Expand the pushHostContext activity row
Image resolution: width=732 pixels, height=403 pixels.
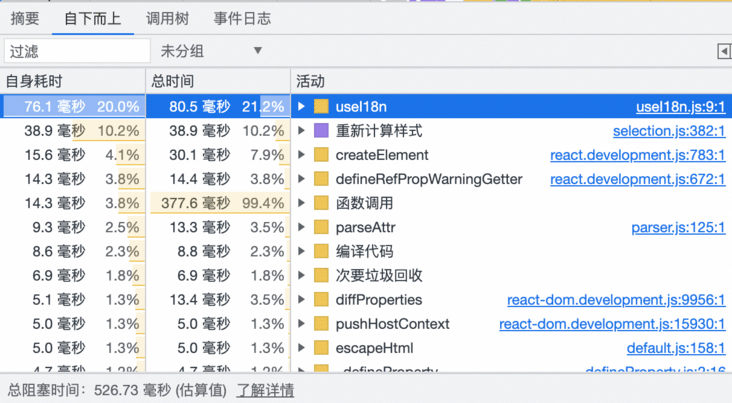pyautogui.click(x=302, y=324)
